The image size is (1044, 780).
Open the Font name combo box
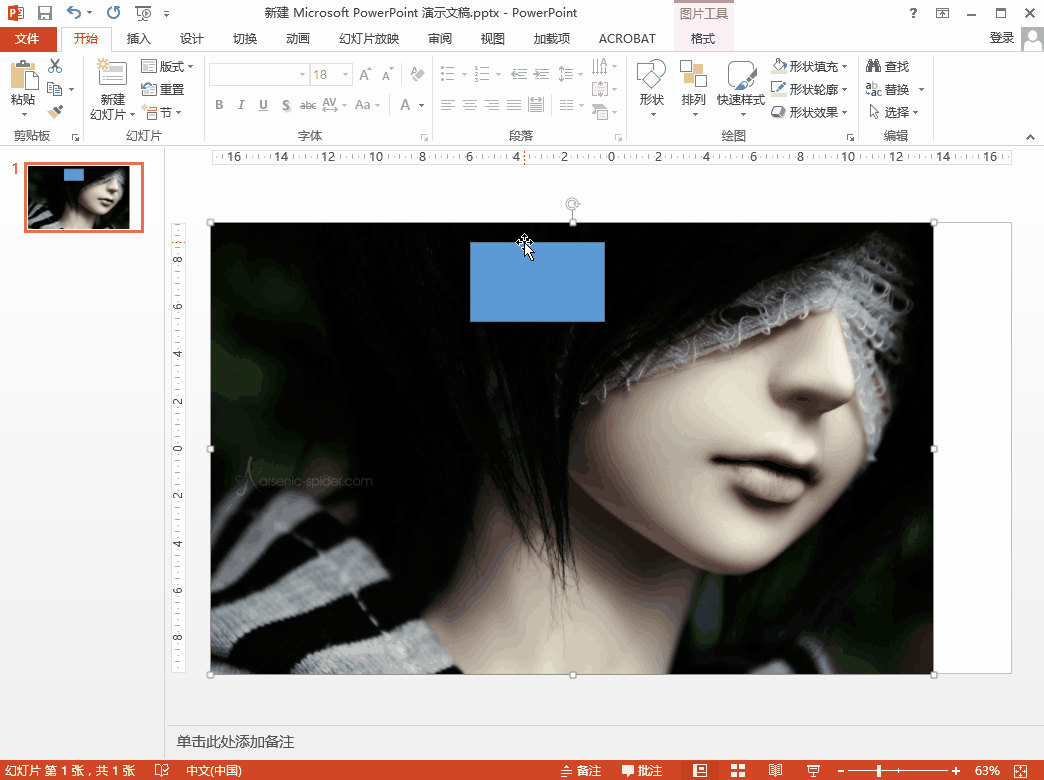click(x=258, y=75)
